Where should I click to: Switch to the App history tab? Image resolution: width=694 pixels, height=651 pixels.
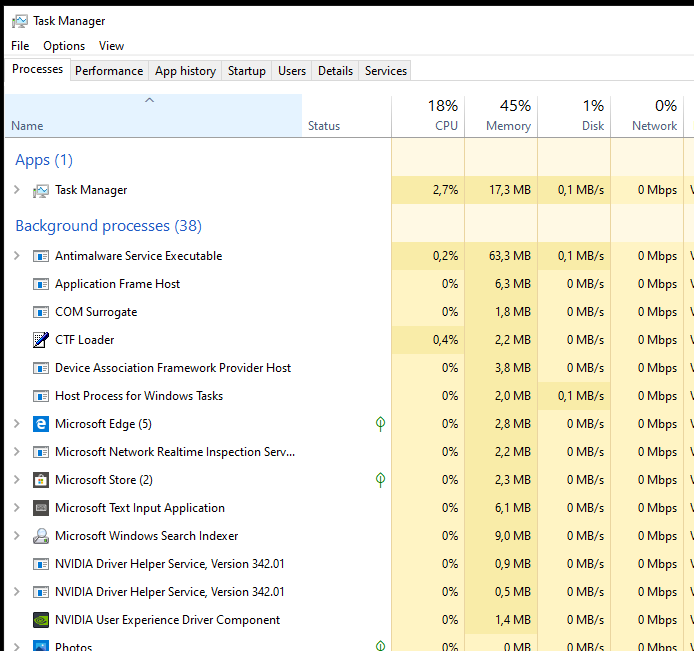click(x=185, y=71)
